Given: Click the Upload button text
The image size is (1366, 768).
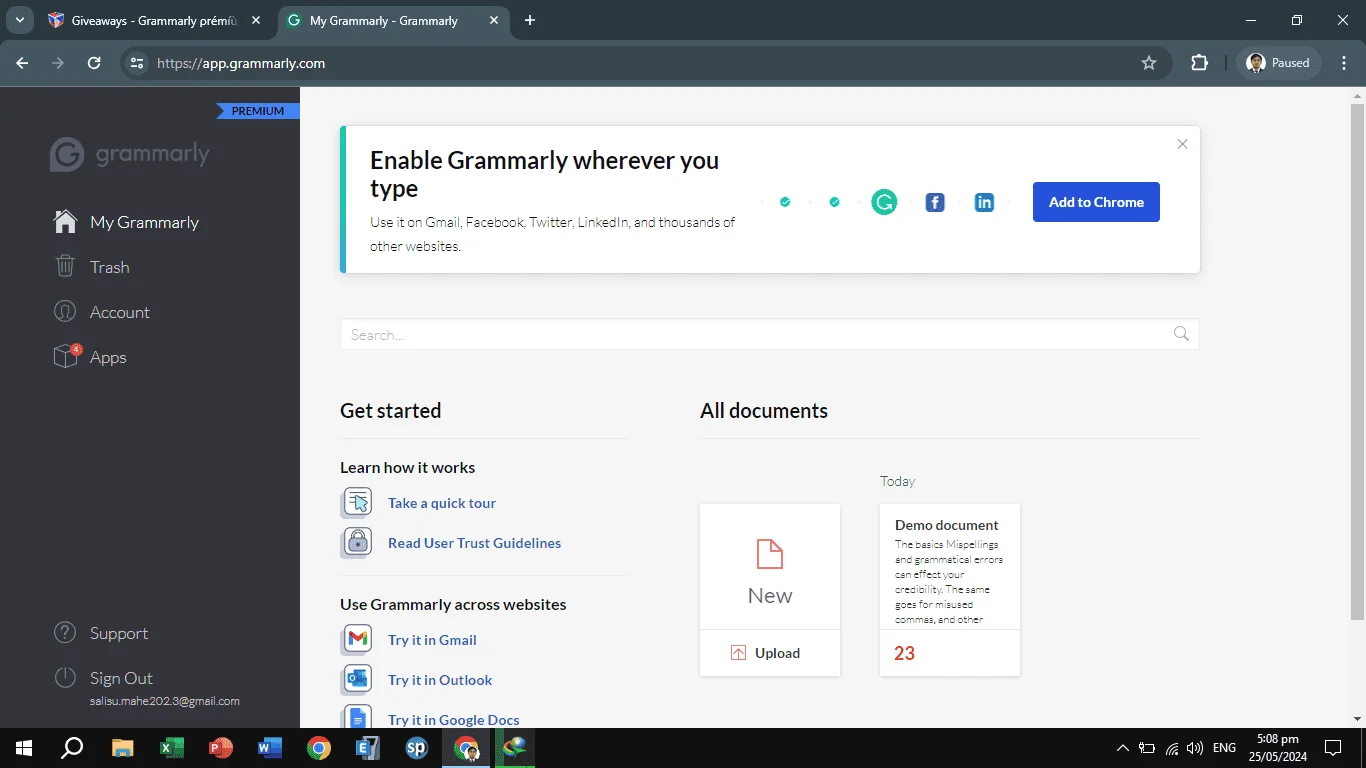Looking at the screenshot, I should coord(777,653).
